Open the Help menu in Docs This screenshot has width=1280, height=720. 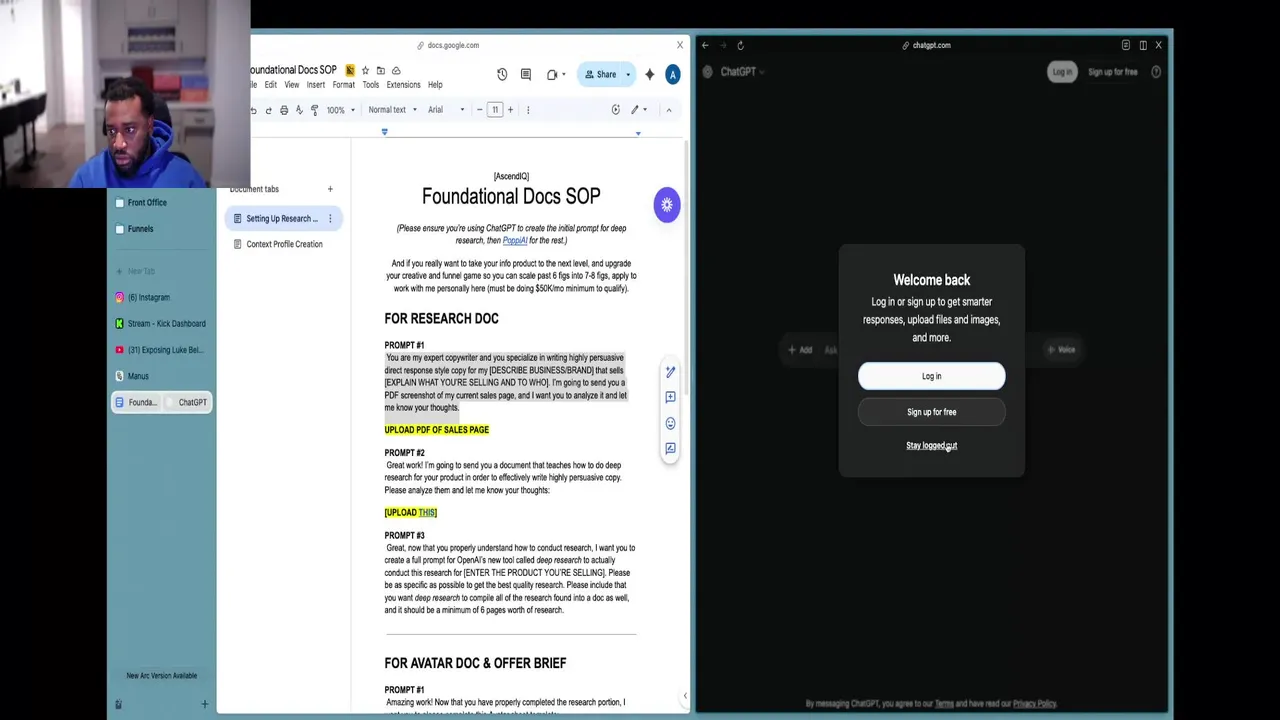click(435, 85)
